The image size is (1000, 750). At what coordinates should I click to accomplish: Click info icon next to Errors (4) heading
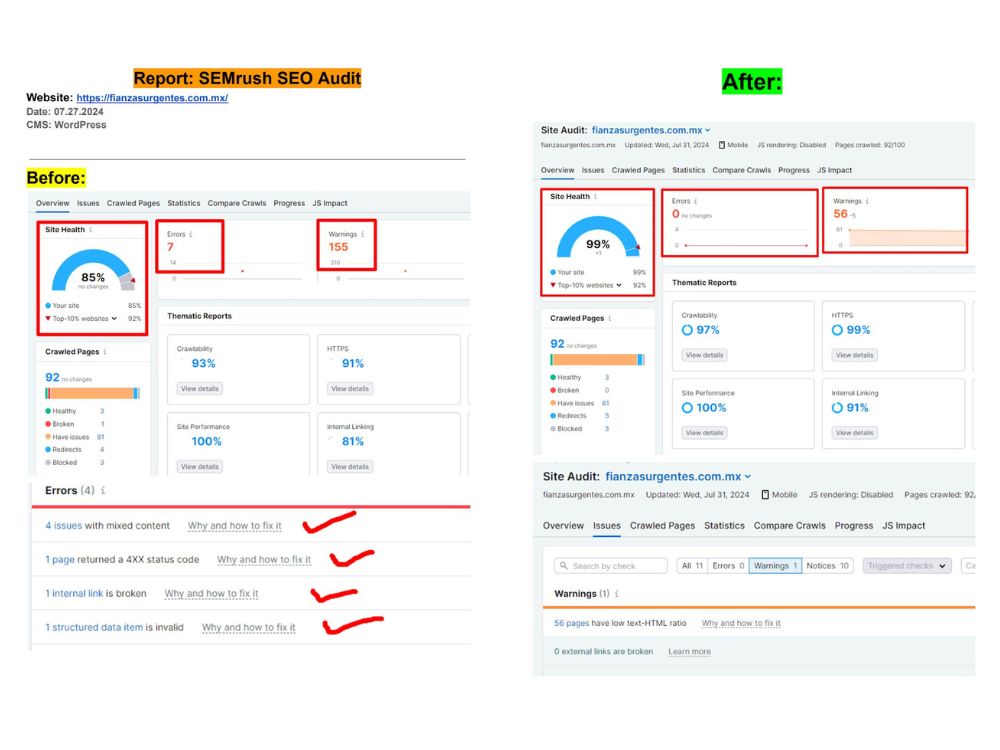103,490
